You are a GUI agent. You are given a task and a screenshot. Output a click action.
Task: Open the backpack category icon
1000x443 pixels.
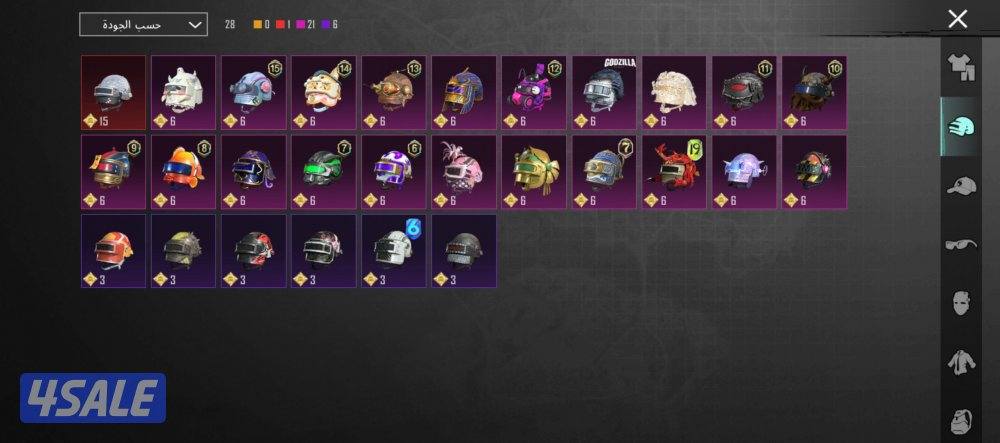(x=961, y=421)
